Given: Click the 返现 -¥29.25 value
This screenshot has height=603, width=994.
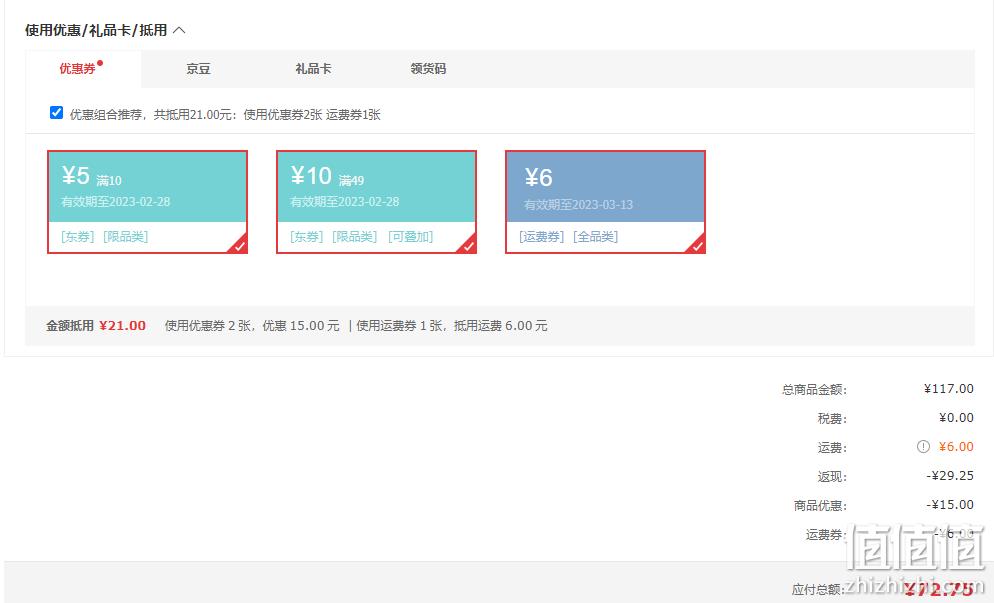Looking at the screenshot, I should click(x=950, y=476).
